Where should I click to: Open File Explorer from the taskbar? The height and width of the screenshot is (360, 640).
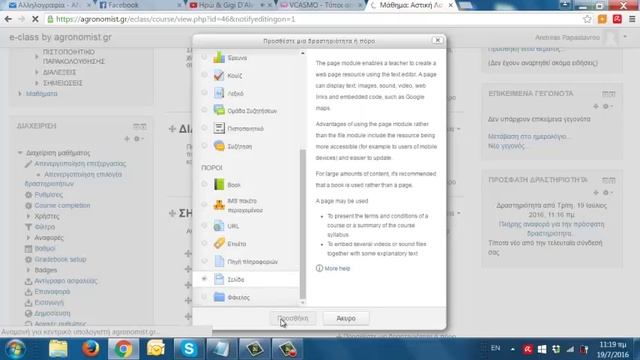(58, 349)
